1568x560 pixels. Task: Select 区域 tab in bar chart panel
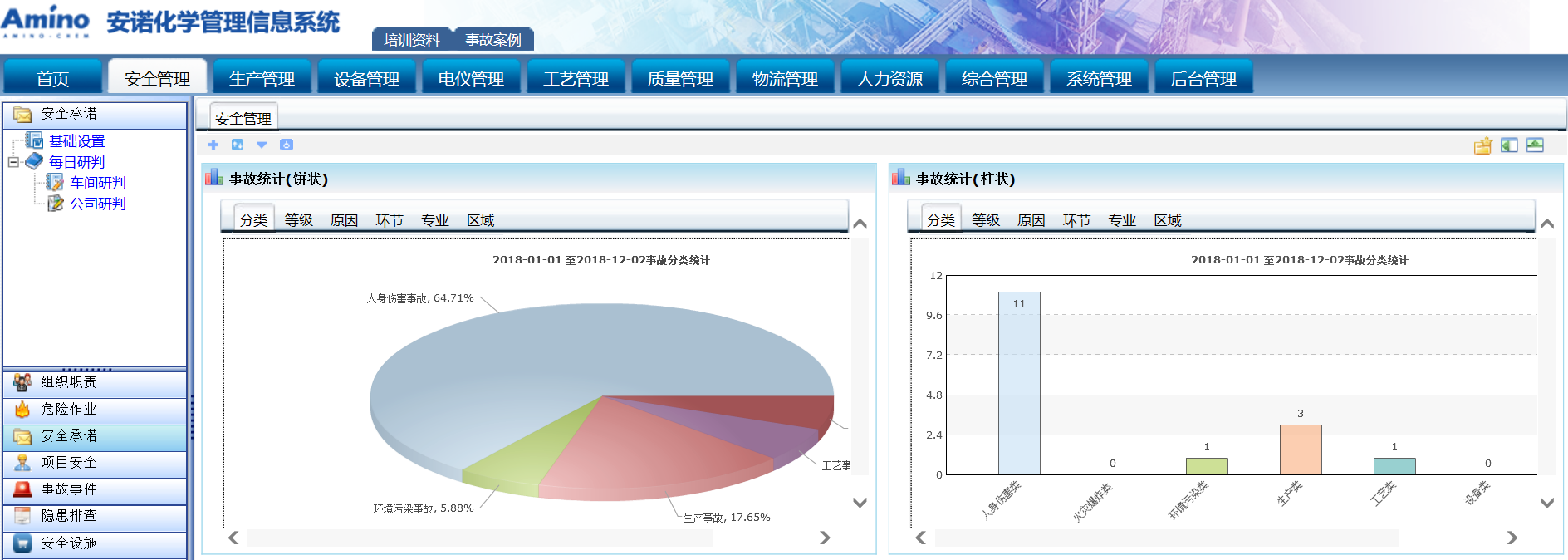coord(1167,220)
